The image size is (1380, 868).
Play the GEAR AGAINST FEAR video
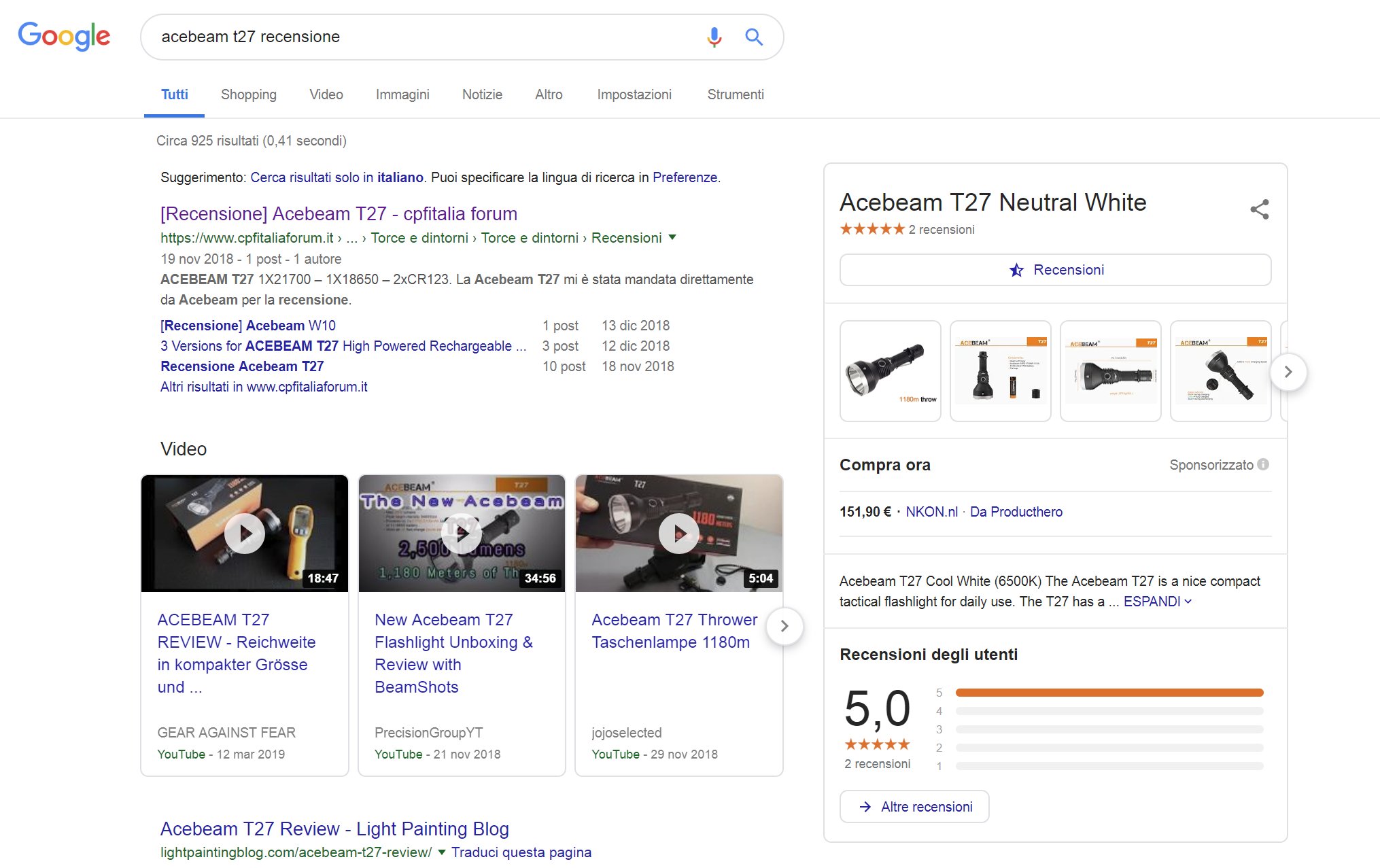pos(245,534)
